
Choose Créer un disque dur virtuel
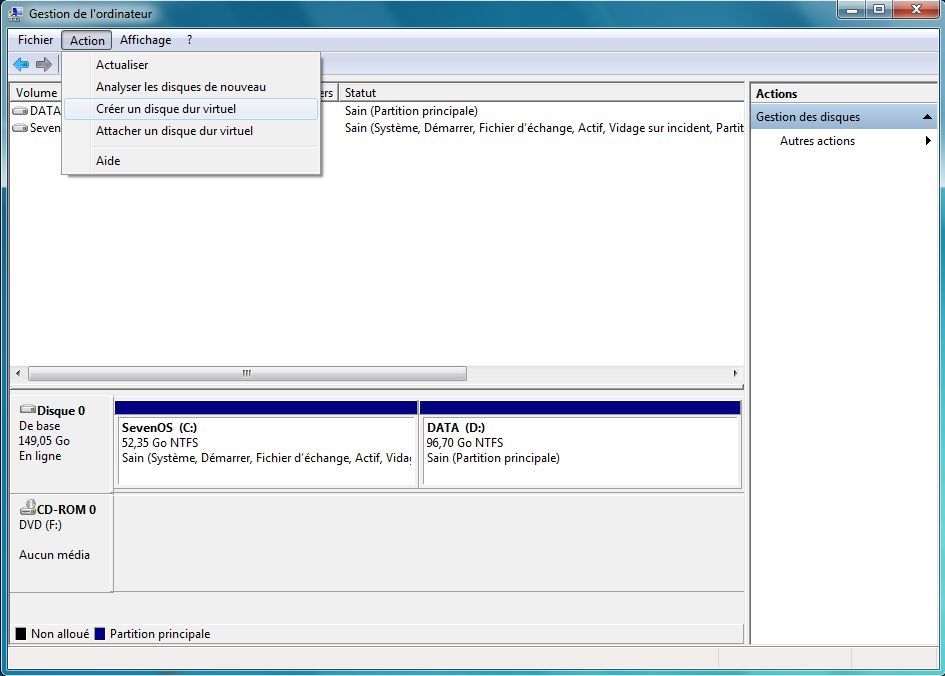click(191, 109)
